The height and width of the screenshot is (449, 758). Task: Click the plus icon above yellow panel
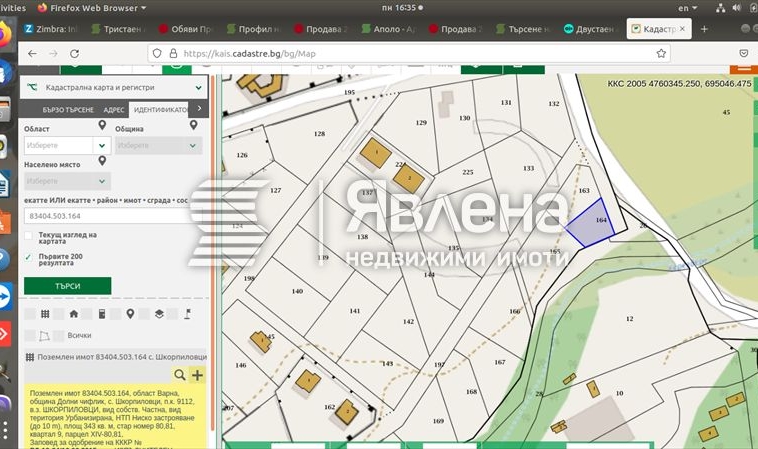[x=197, y=375]
